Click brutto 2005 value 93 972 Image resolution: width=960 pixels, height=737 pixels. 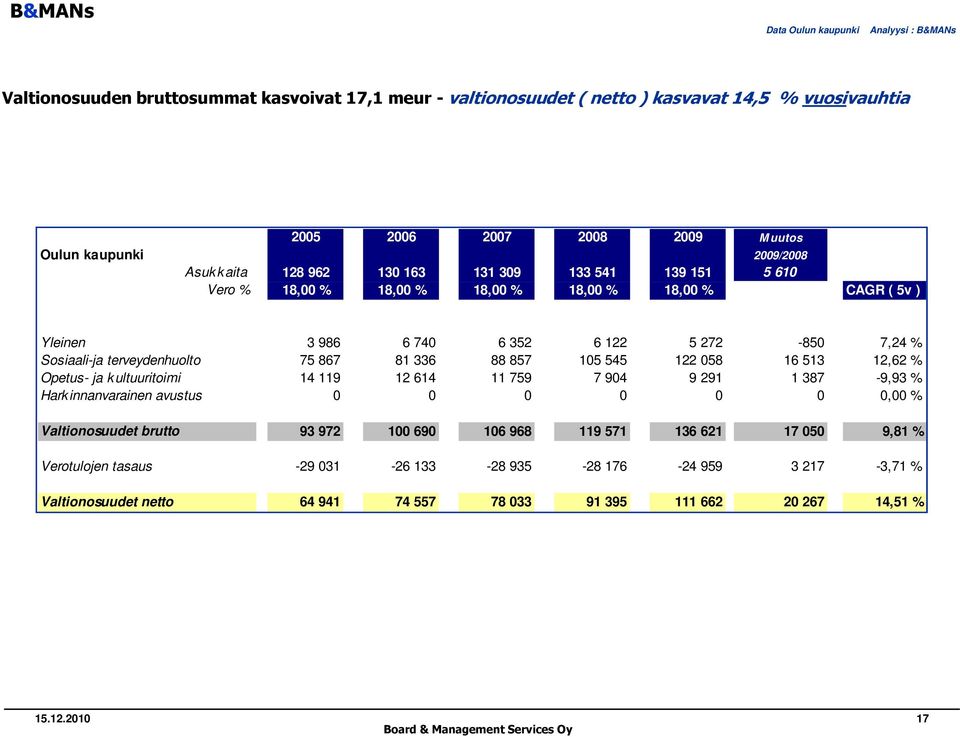320,432
